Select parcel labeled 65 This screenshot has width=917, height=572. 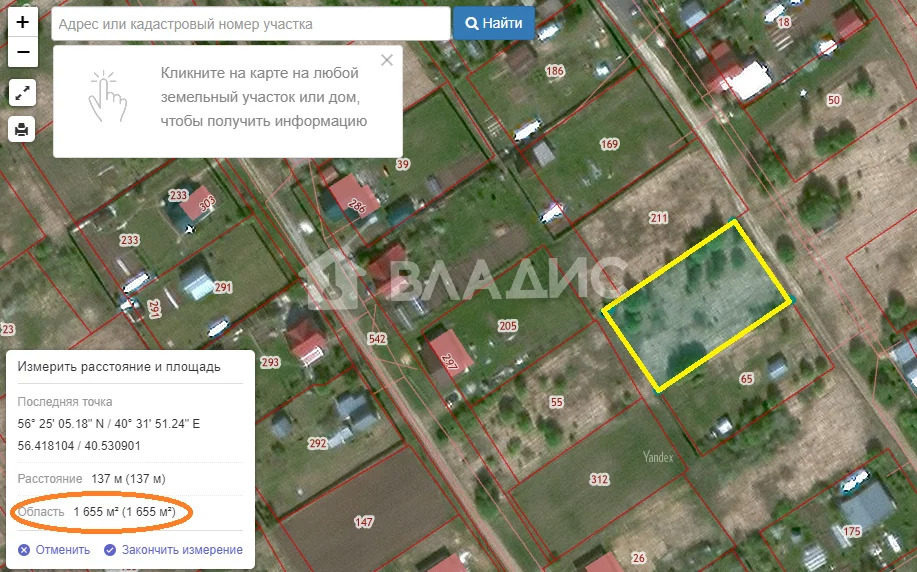coord(746,378)
